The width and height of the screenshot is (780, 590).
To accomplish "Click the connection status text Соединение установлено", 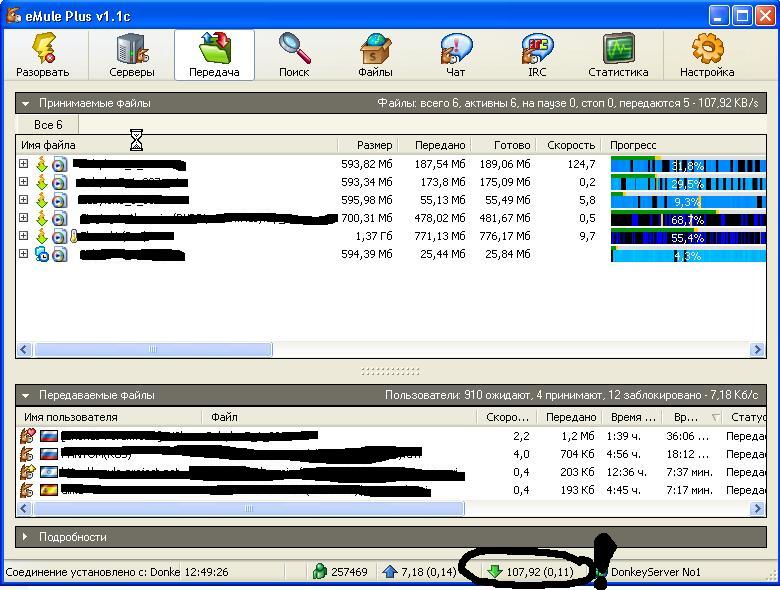I will [93, 572].
